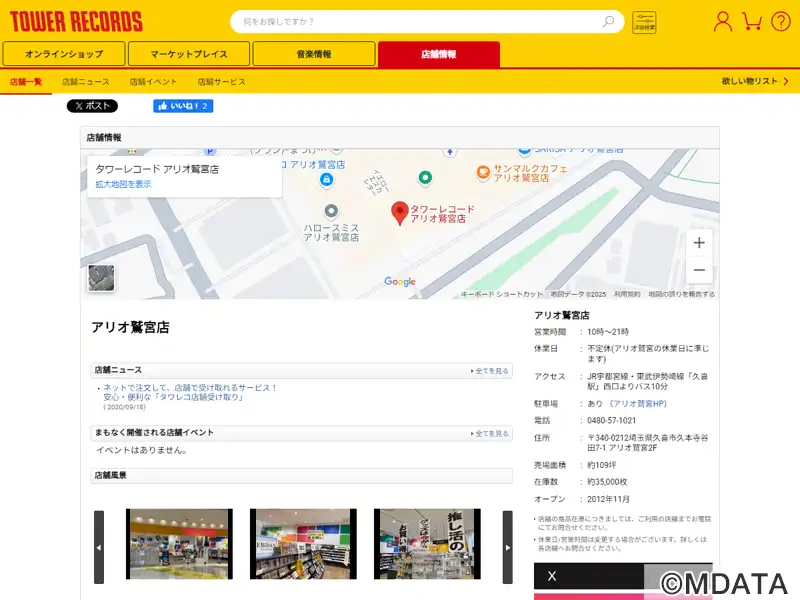800x600 pixels.
Task: Zoom in the map with plus button
Action: 699,243
